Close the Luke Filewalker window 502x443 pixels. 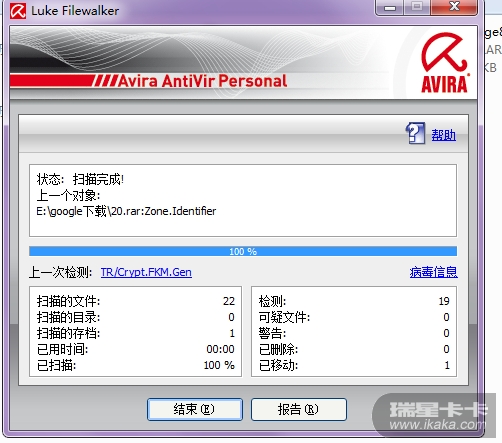[454, 7]
